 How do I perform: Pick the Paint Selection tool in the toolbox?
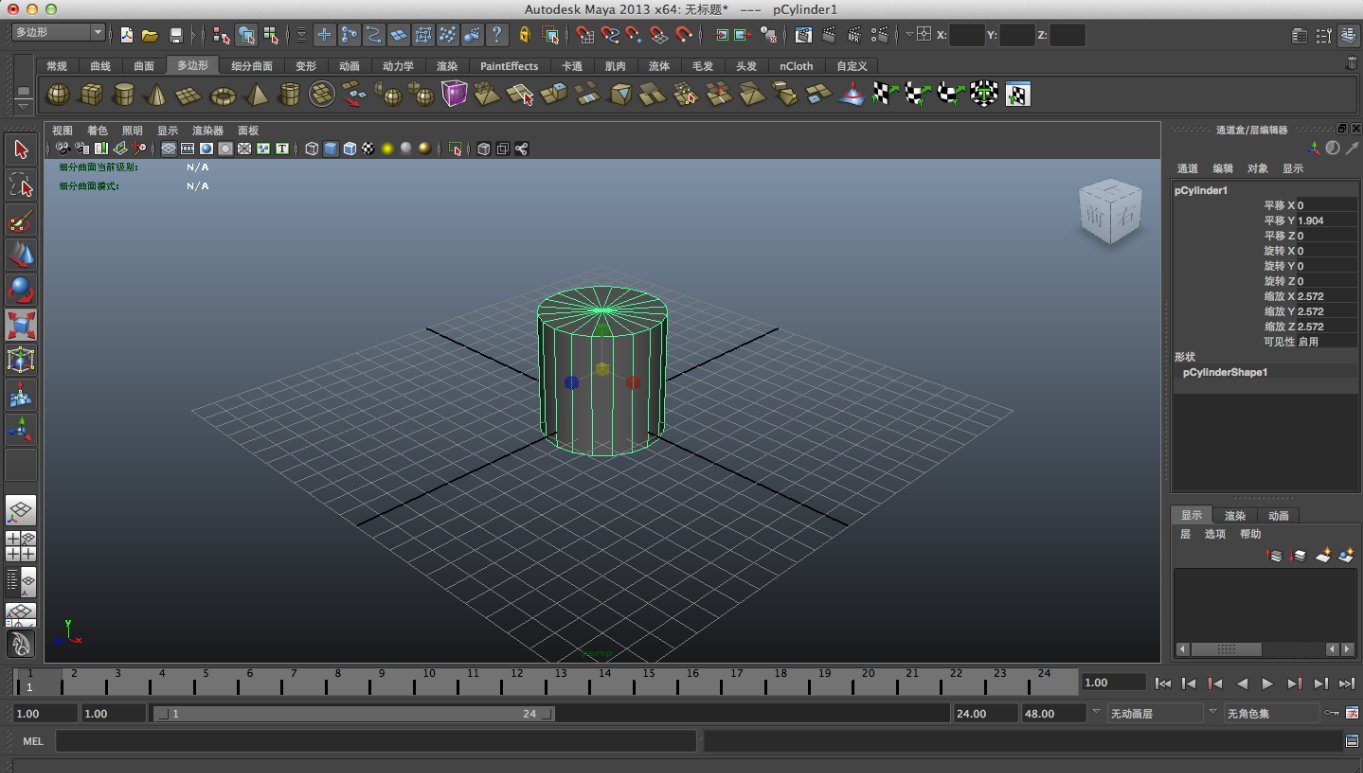point(21,221)
